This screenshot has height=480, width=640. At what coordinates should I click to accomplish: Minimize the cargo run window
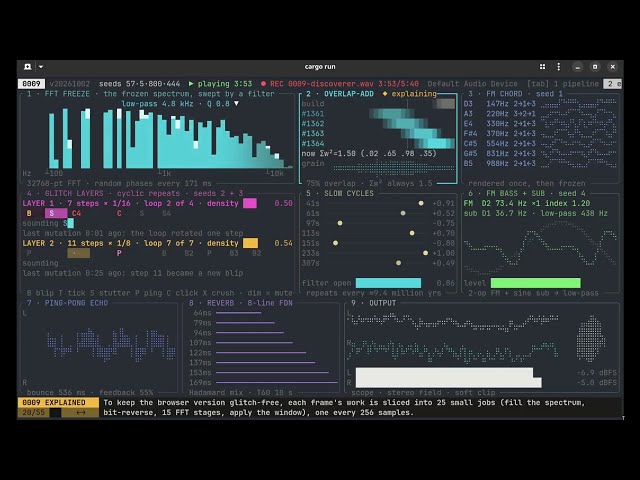click(577, 67)
